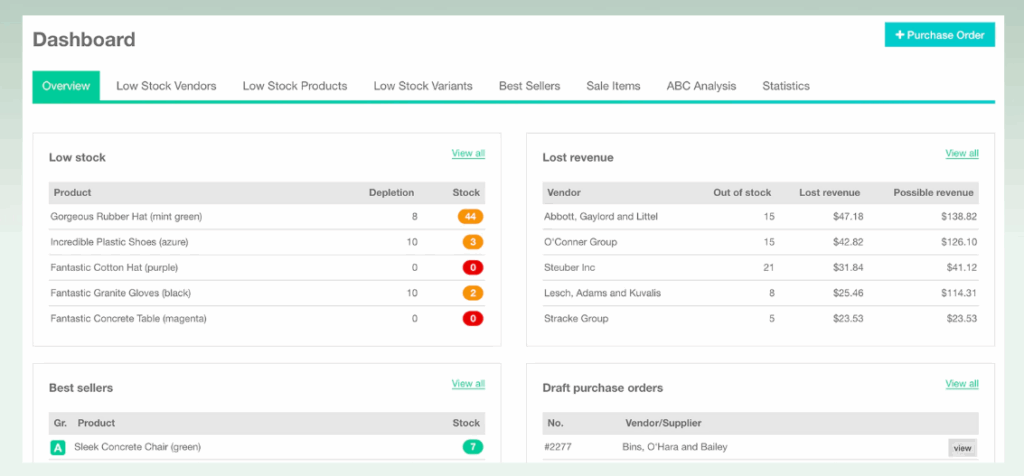Screen dimensions: 1024x476
Task: Click lost revenue value $47.18
Action: click(848, 217)
